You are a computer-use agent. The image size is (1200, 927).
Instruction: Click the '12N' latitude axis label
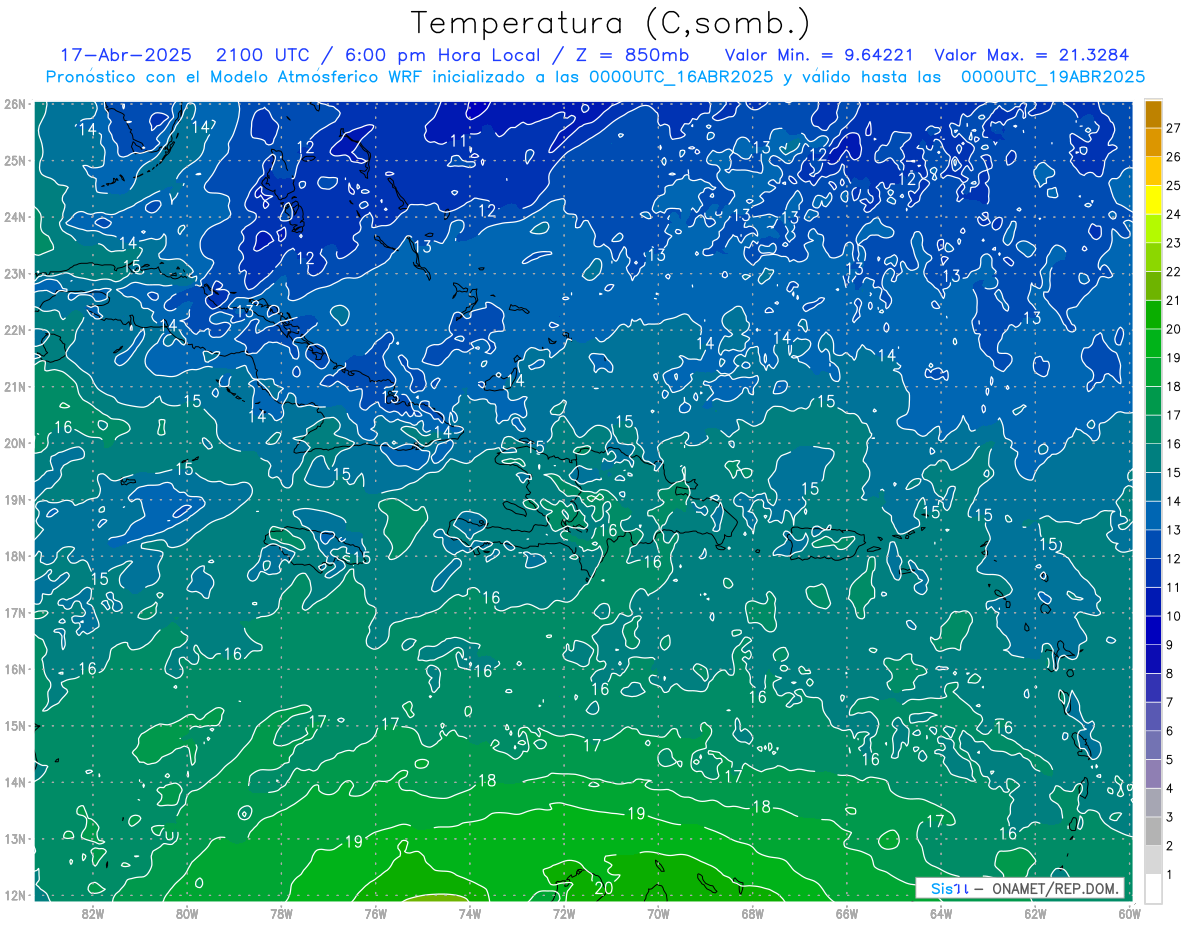click(x=14, y=895)
